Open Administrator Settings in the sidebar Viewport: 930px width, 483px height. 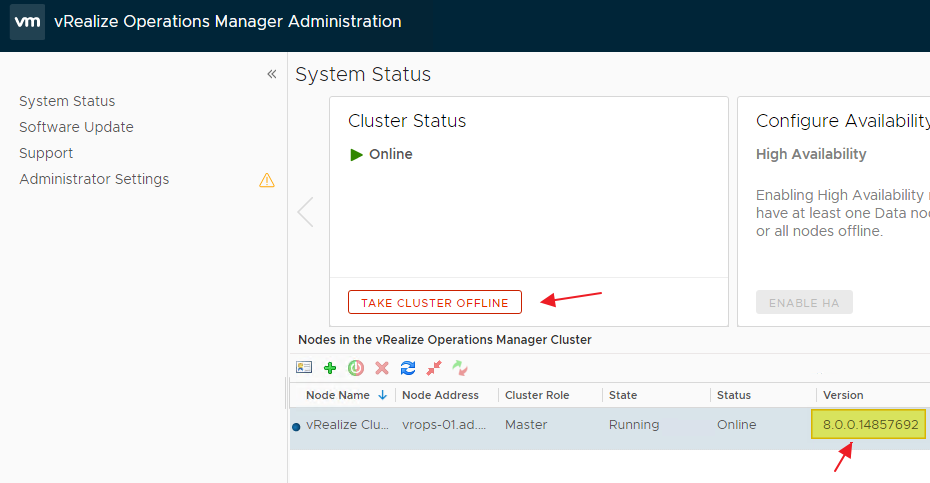click(x=94, y=179)
